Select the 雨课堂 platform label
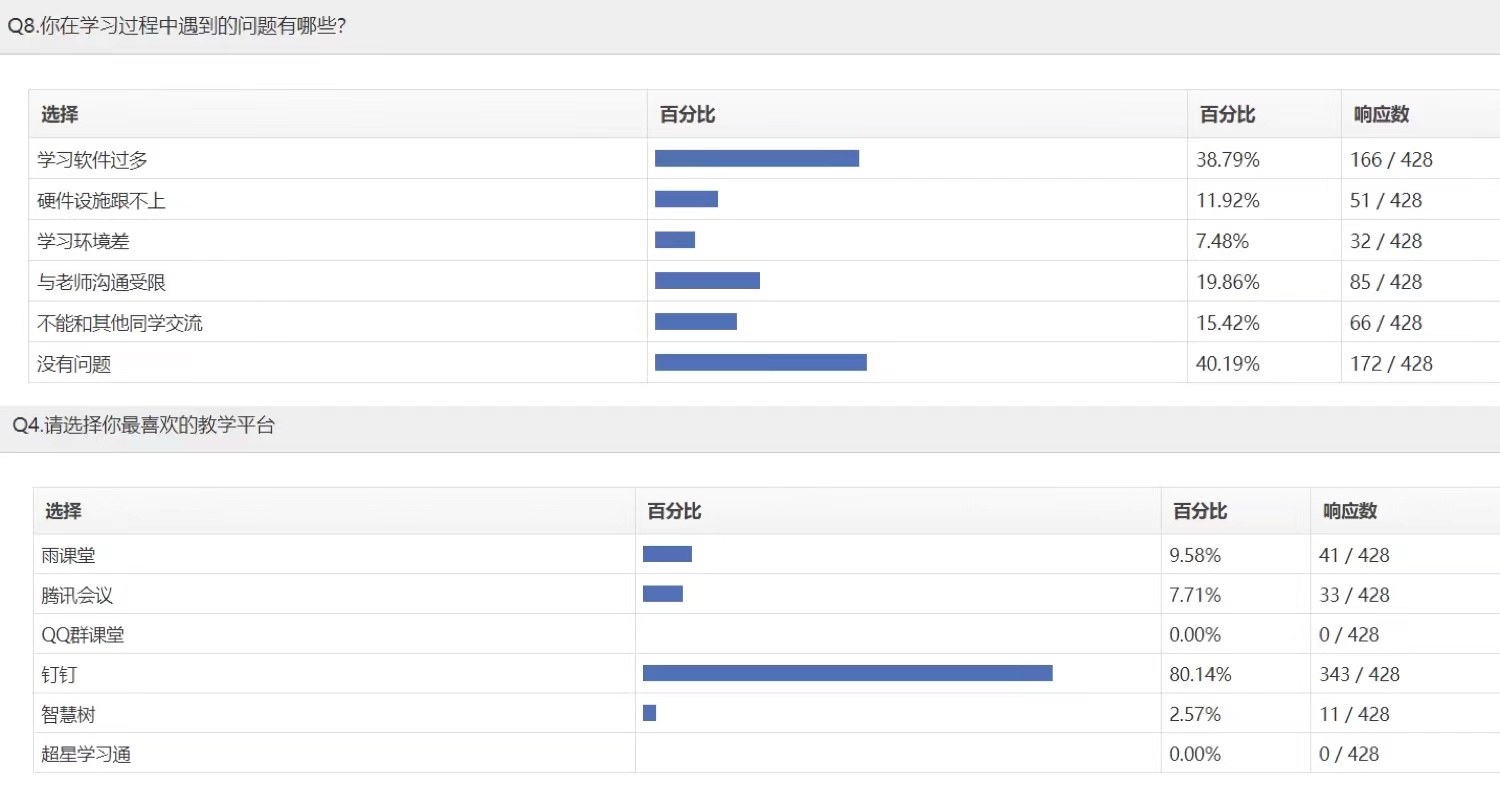The width and height of the screenshot is (1500, 794). coord(68,555)
